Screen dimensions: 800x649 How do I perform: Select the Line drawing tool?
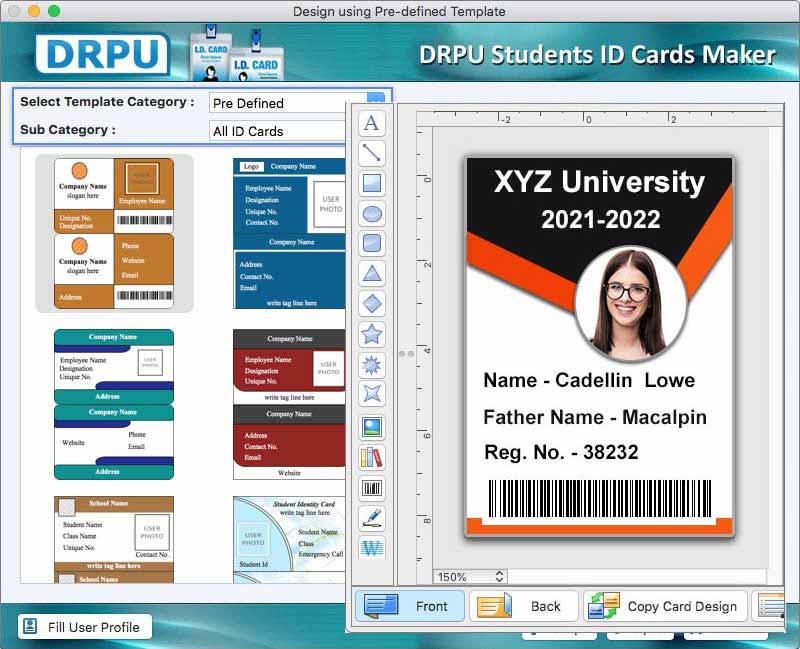(x=371, y=153)
